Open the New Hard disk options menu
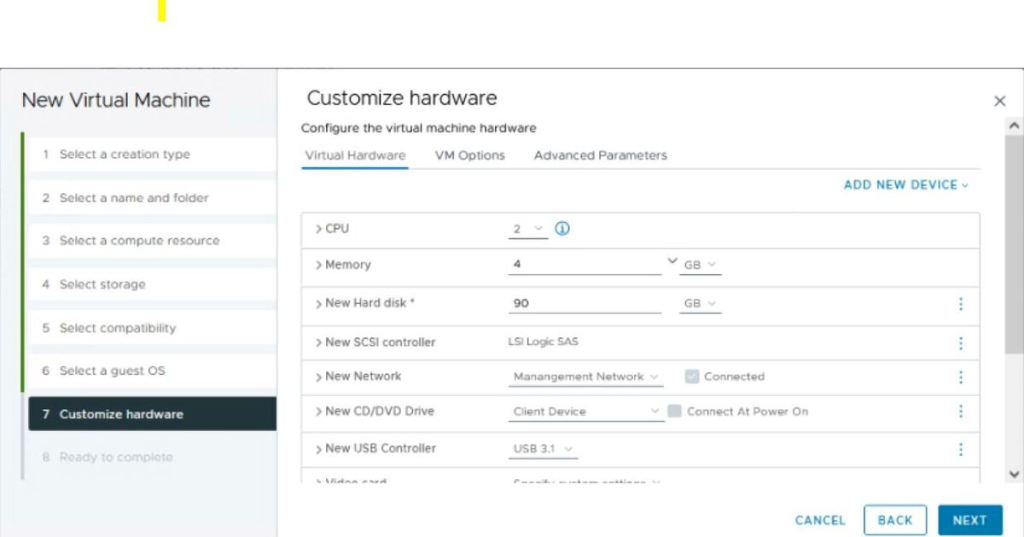The height and width of the screenshot is (537, 1024). coord(961,304)
